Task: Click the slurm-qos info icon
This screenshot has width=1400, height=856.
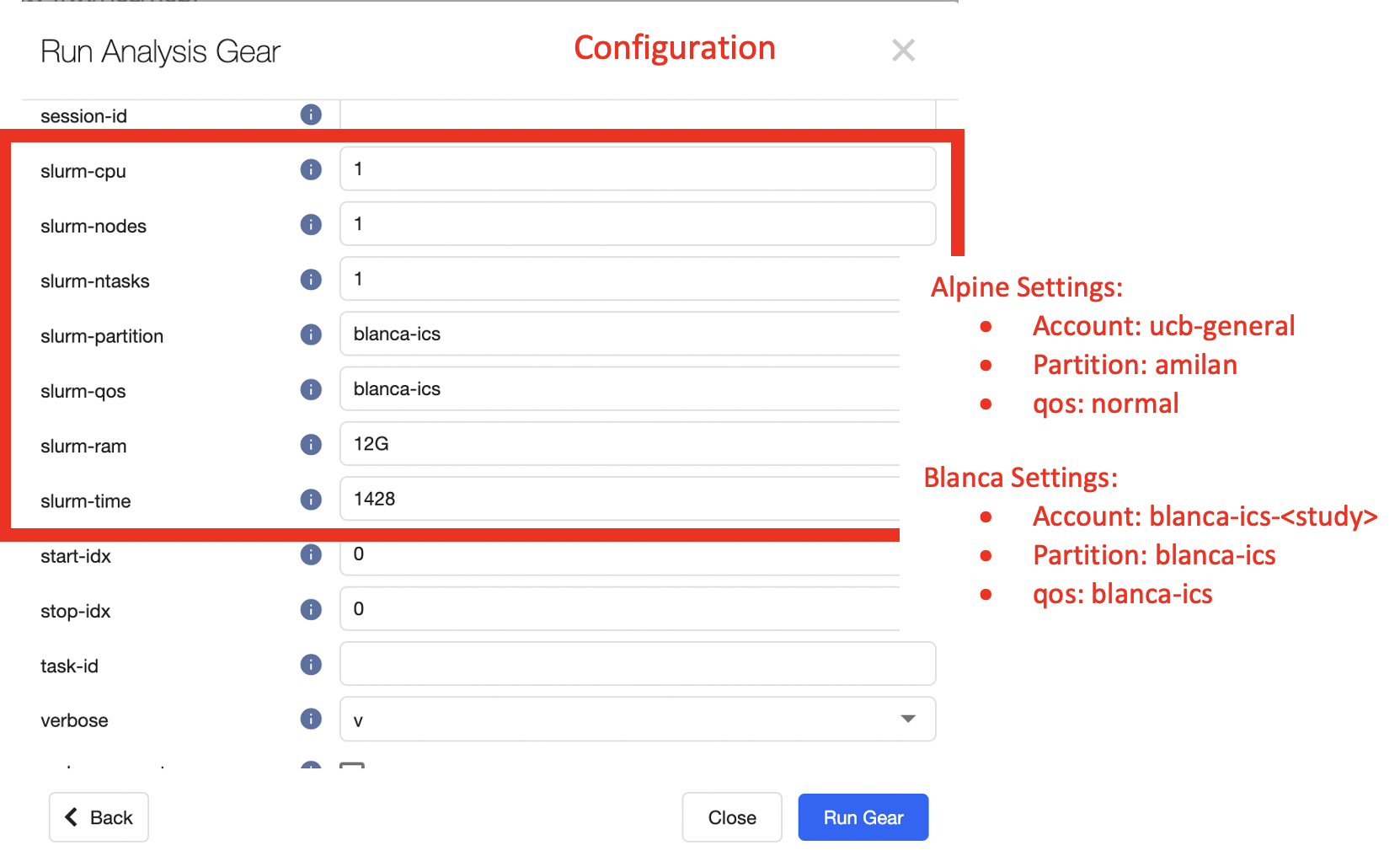Action: tap(311, 389)
